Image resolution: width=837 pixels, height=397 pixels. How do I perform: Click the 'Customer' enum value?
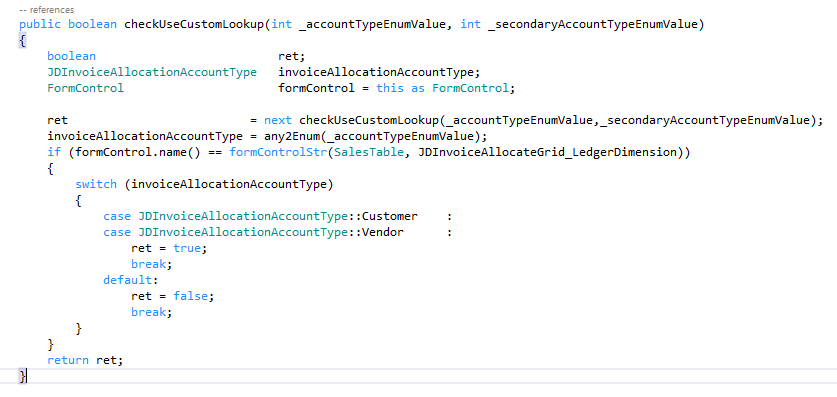[390, 217]
